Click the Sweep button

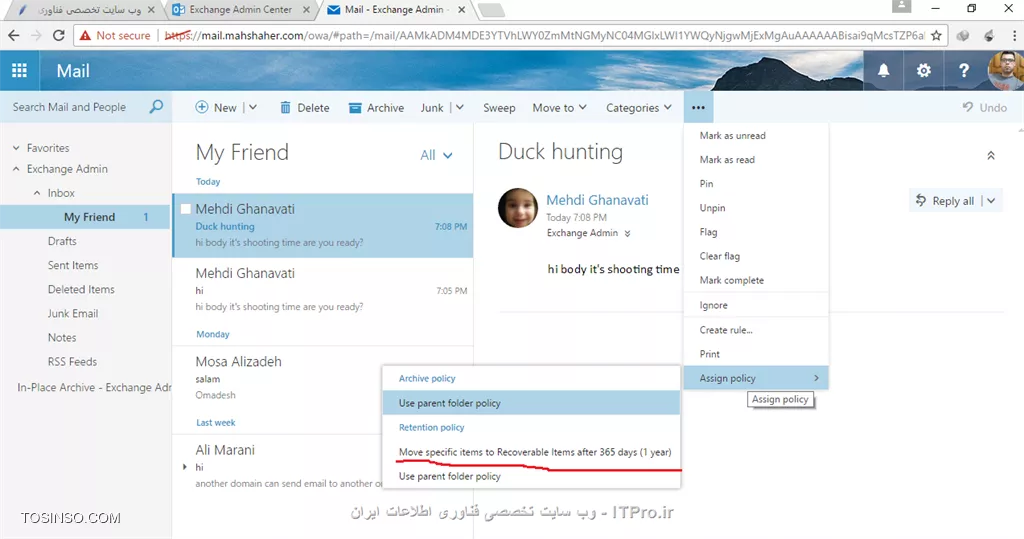click(499, 108)
